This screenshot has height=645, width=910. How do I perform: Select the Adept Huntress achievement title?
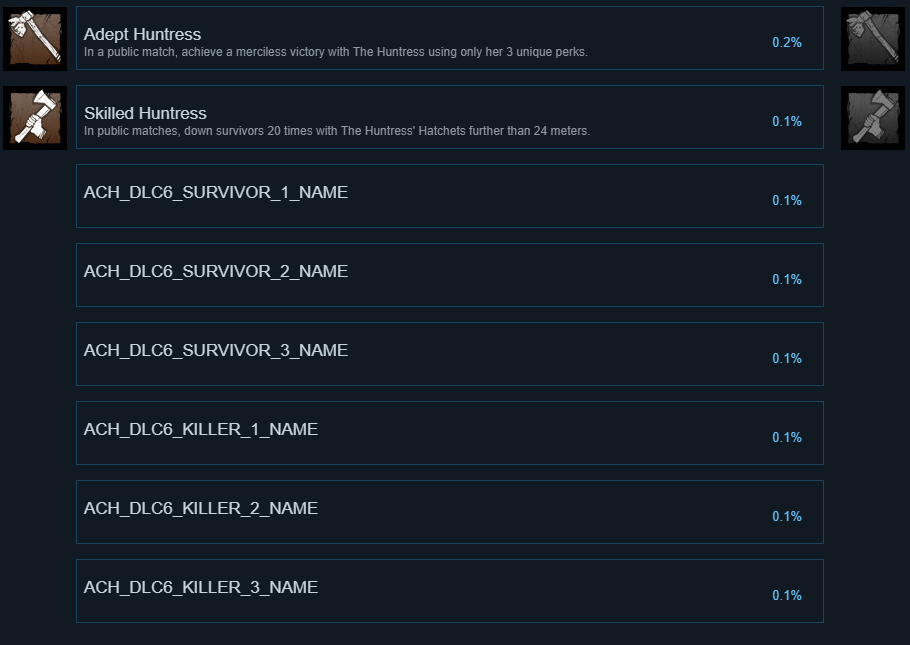coord(142,34)
